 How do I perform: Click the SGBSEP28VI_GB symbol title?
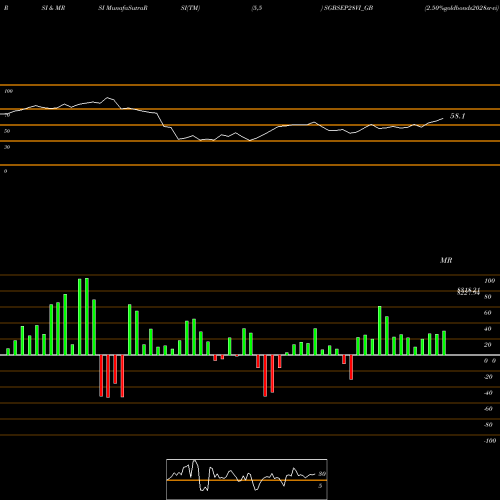pyautogui.click(x=348, y=8)
